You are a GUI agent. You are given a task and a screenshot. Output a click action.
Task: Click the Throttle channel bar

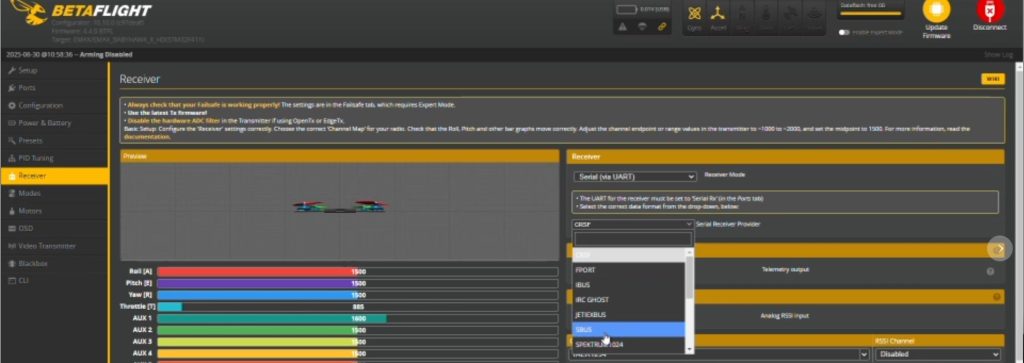click(357, 307)
